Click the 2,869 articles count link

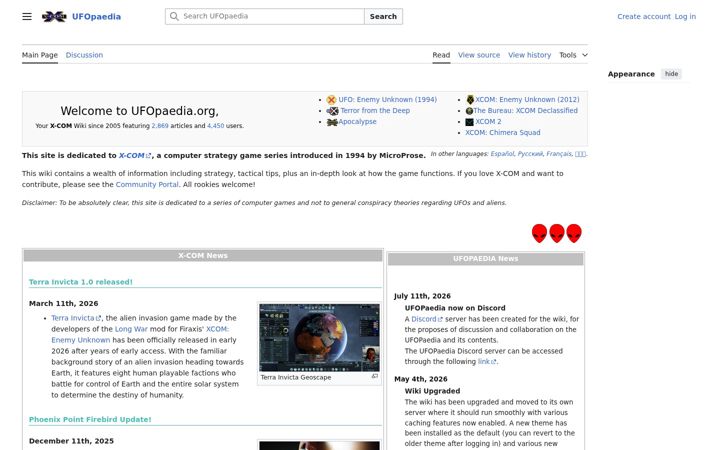[x=160, y=126]
